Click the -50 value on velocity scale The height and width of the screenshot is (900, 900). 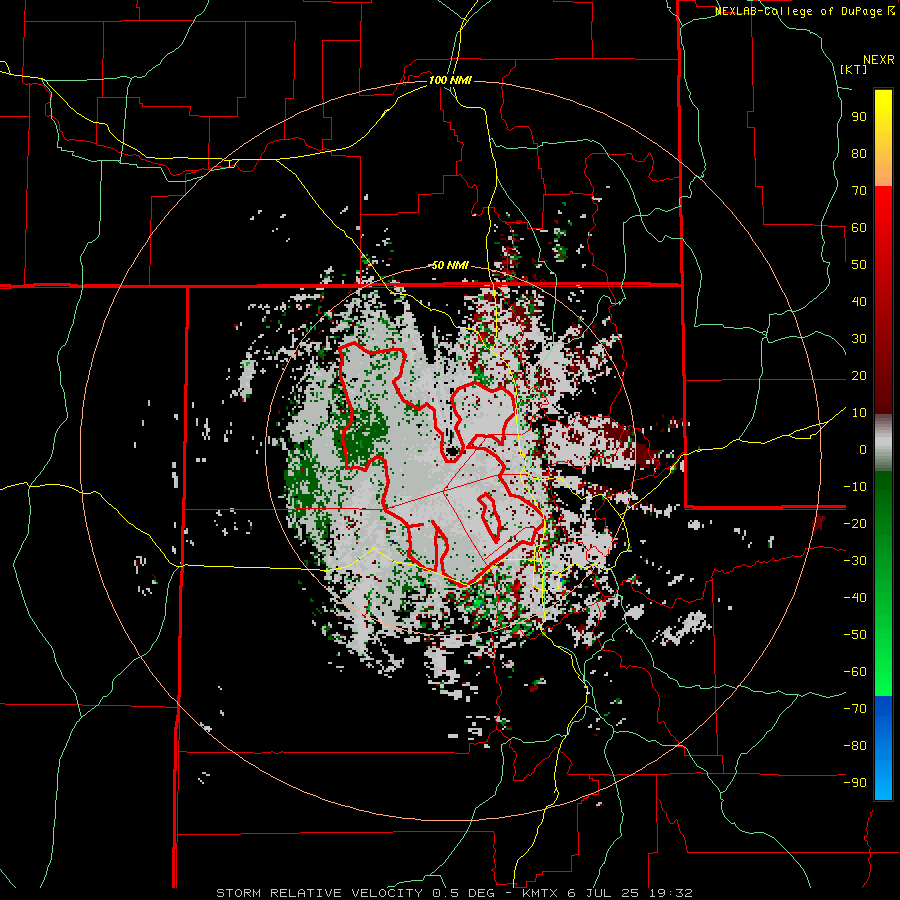pos(855,635)
